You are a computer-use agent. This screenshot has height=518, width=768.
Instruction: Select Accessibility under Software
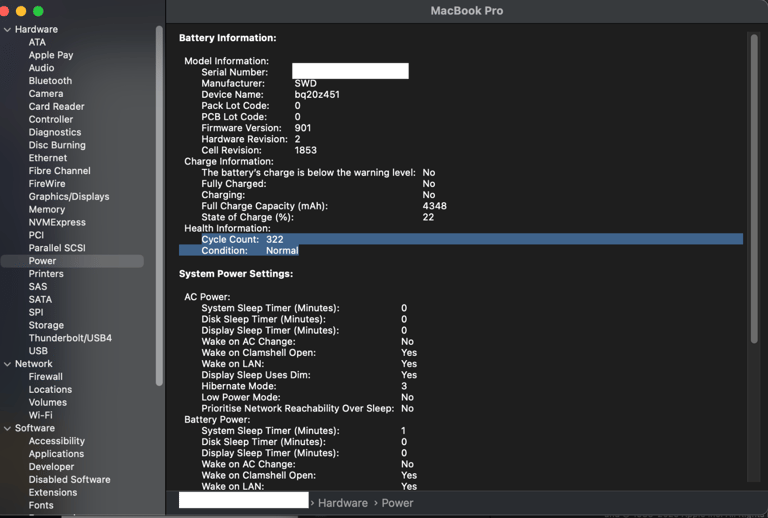pos(57,441)
